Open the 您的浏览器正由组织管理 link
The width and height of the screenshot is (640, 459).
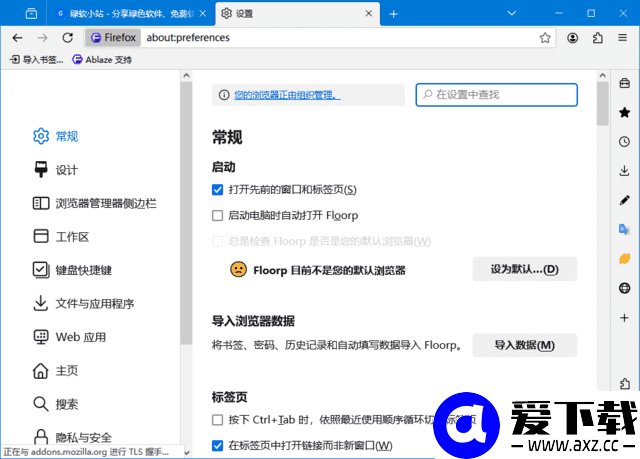point(287,95)
